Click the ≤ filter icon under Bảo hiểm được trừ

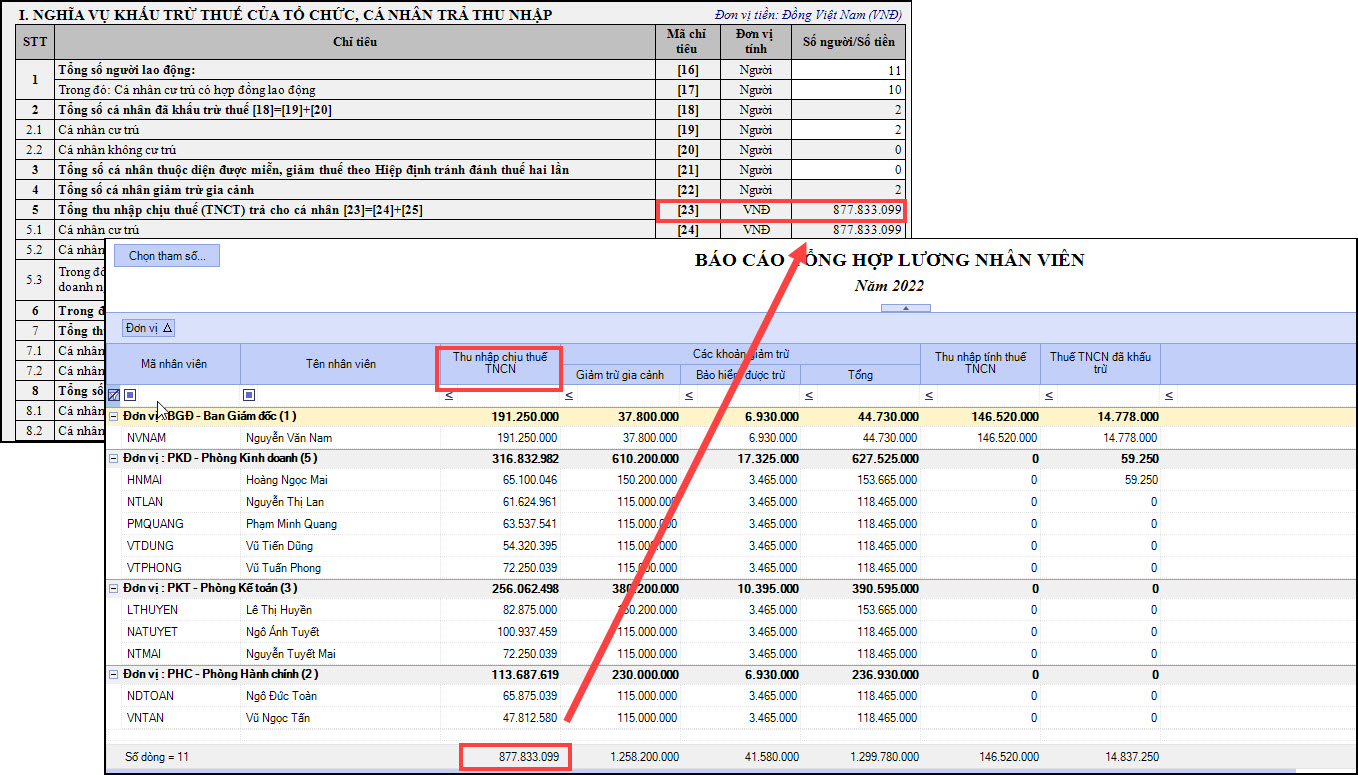[x=689, y=396]
